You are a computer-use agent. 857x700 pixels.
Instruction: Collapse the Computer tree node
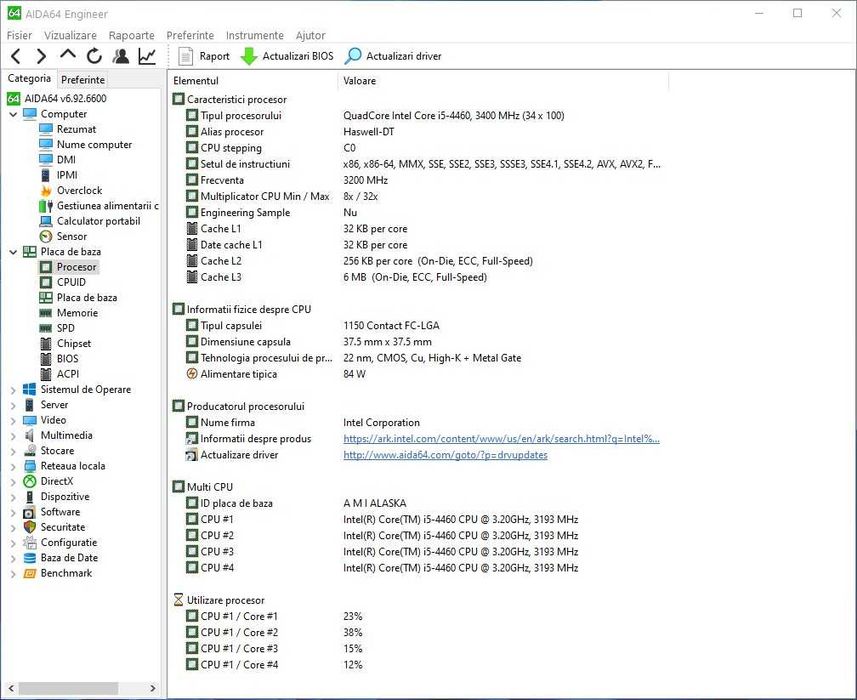pyautogui.click(x=13, y=114)
